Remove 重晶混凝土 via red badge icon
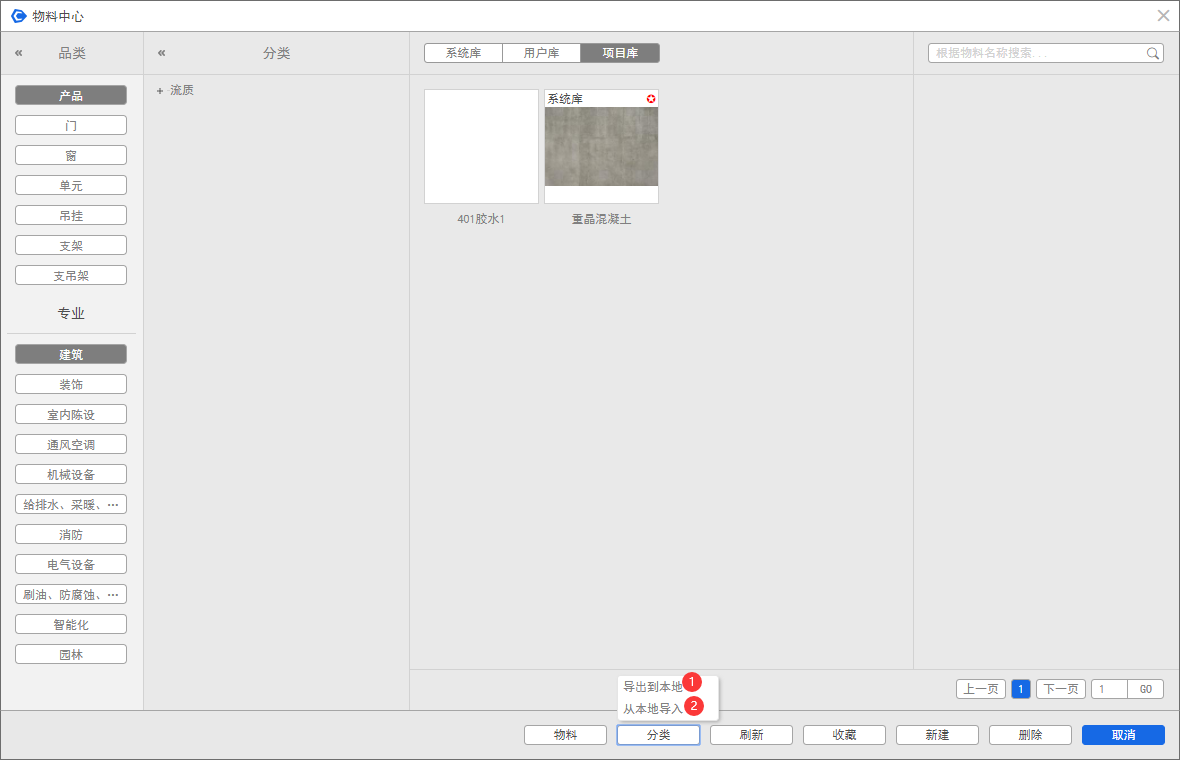Screen dimensions: 1180x760 651,98
